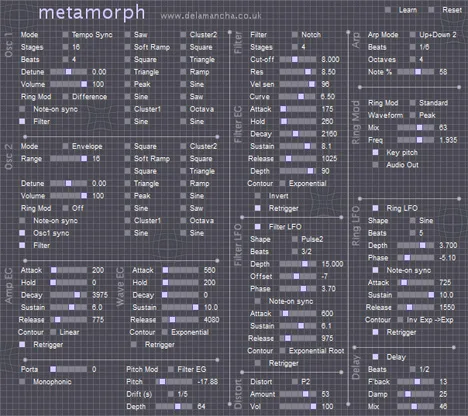Change Ring Mod Waveform selector showing Peak
The image size is (468, 416).
413,115
